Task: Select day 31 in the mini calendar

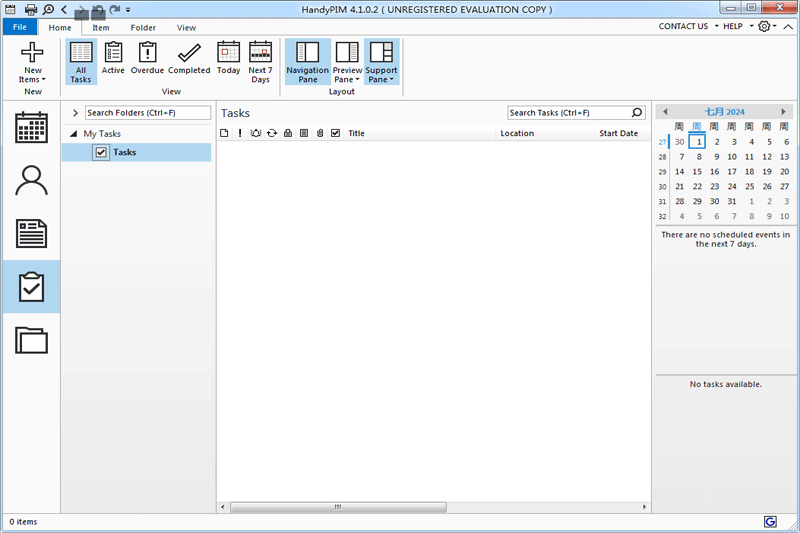Action: (732, 201)
